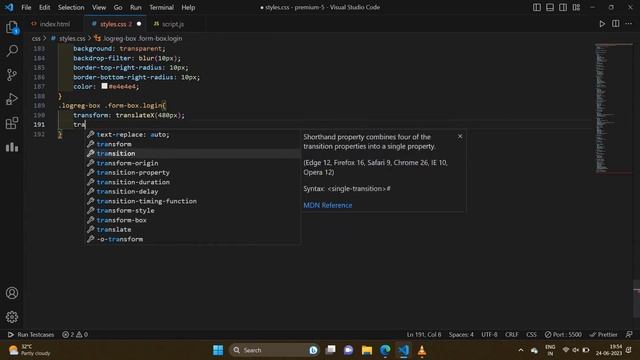Select the transform-box suggestion

click(193, 220)
